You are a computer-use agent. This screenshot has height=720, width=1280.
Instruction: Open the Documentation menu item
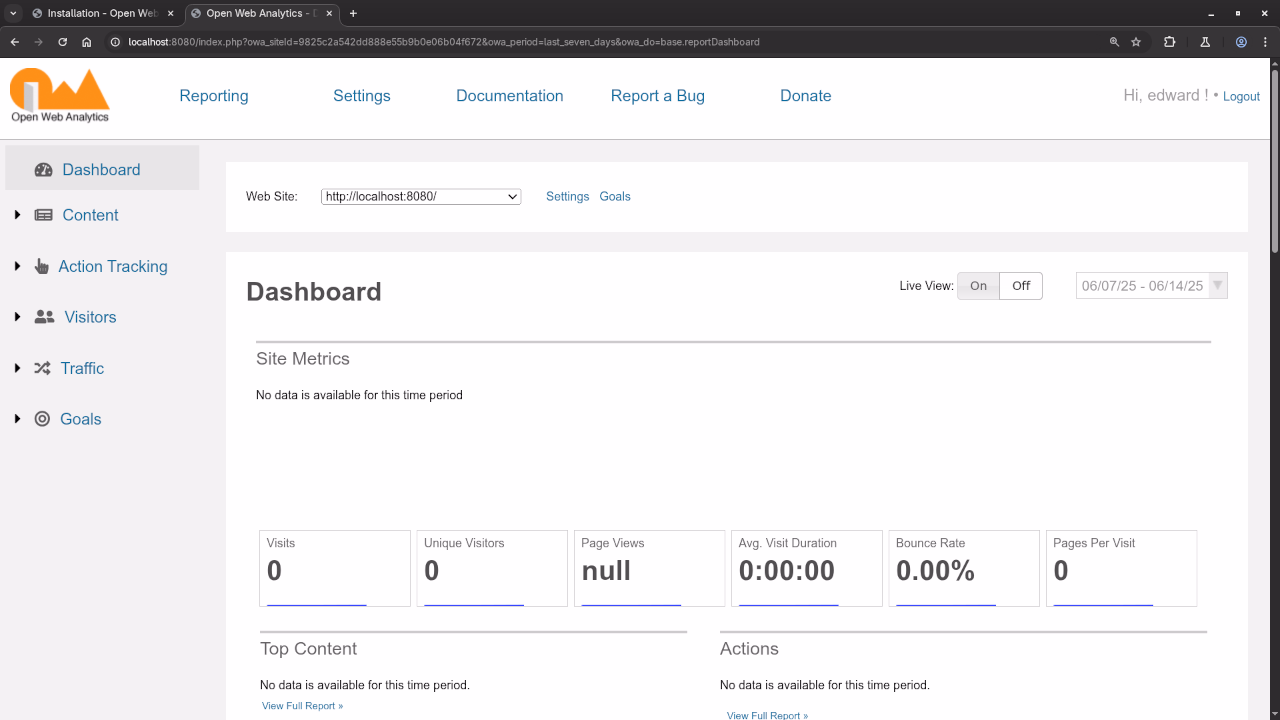510,96
